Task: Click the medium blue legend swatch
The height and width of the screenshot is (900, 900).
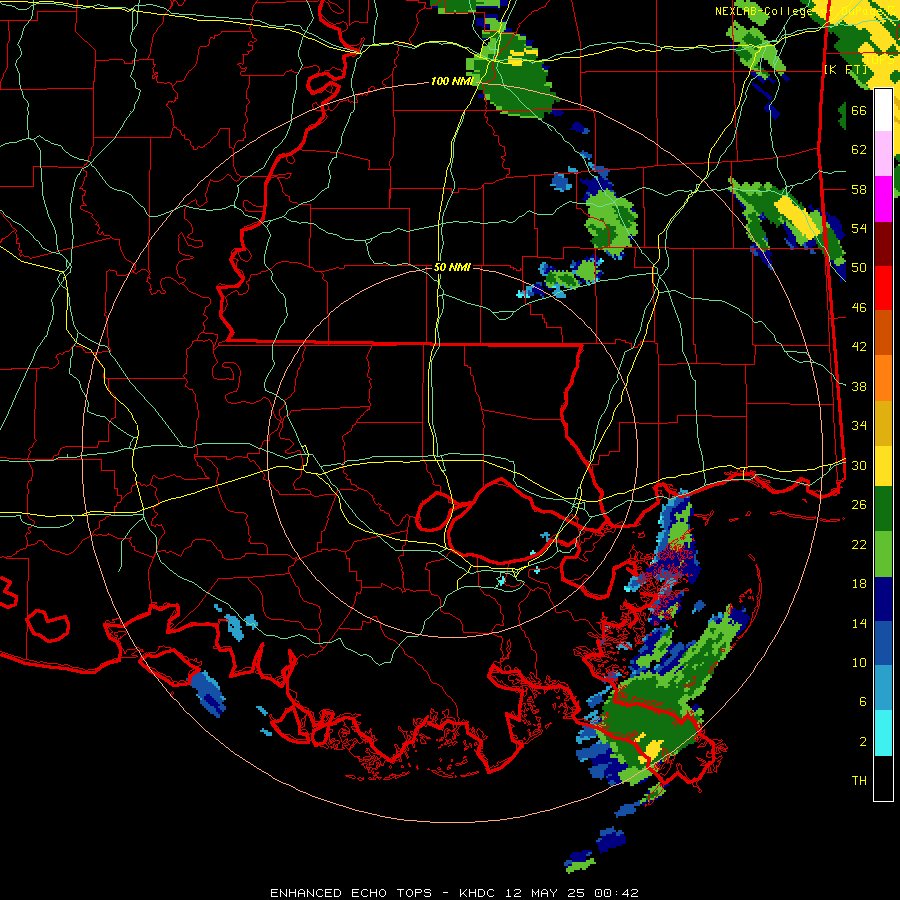Action: pos(883,644)
